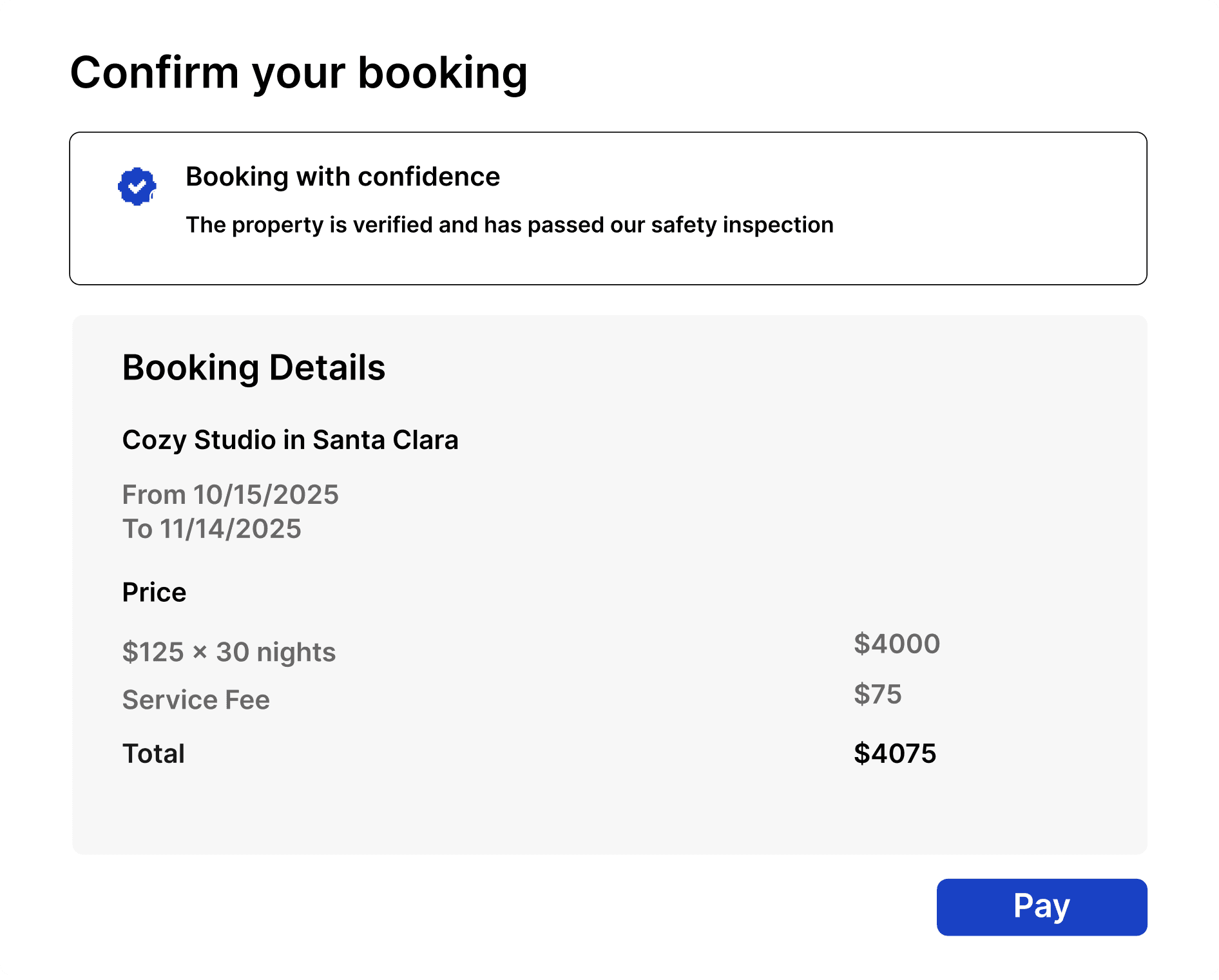Select the $125 × 30 nights line
This screenshot has height=980, width=1219.
[x=229, y=652]
